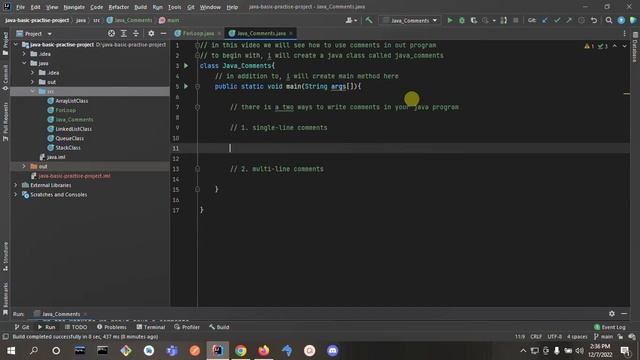Open the Navigate menu

point(74,7)
